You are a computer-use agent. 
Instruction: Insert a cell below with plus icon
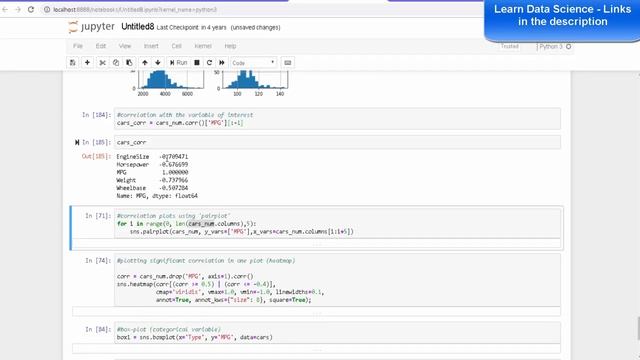click(87, 62)
